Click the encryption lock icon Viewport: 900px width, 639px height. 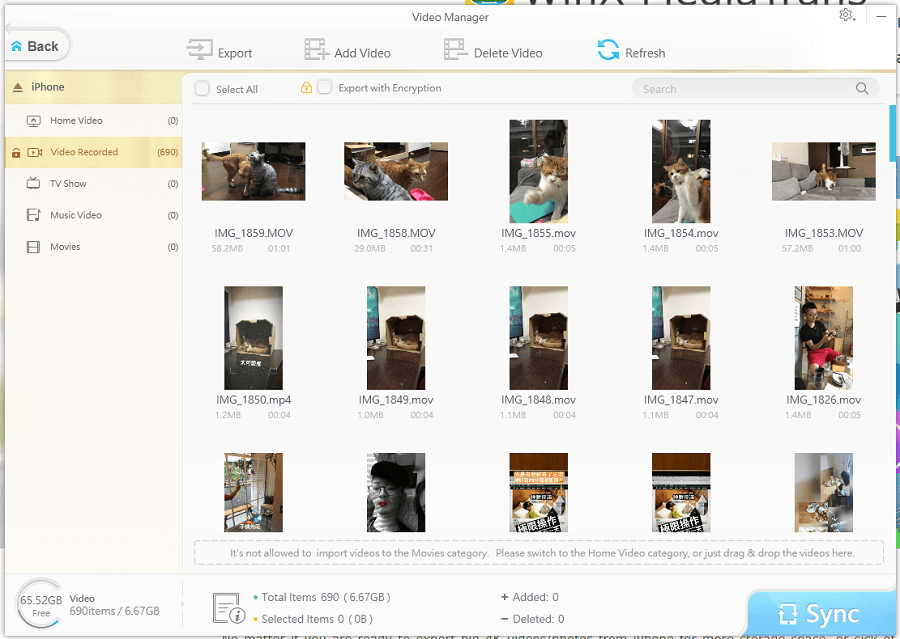pos(306,88)
